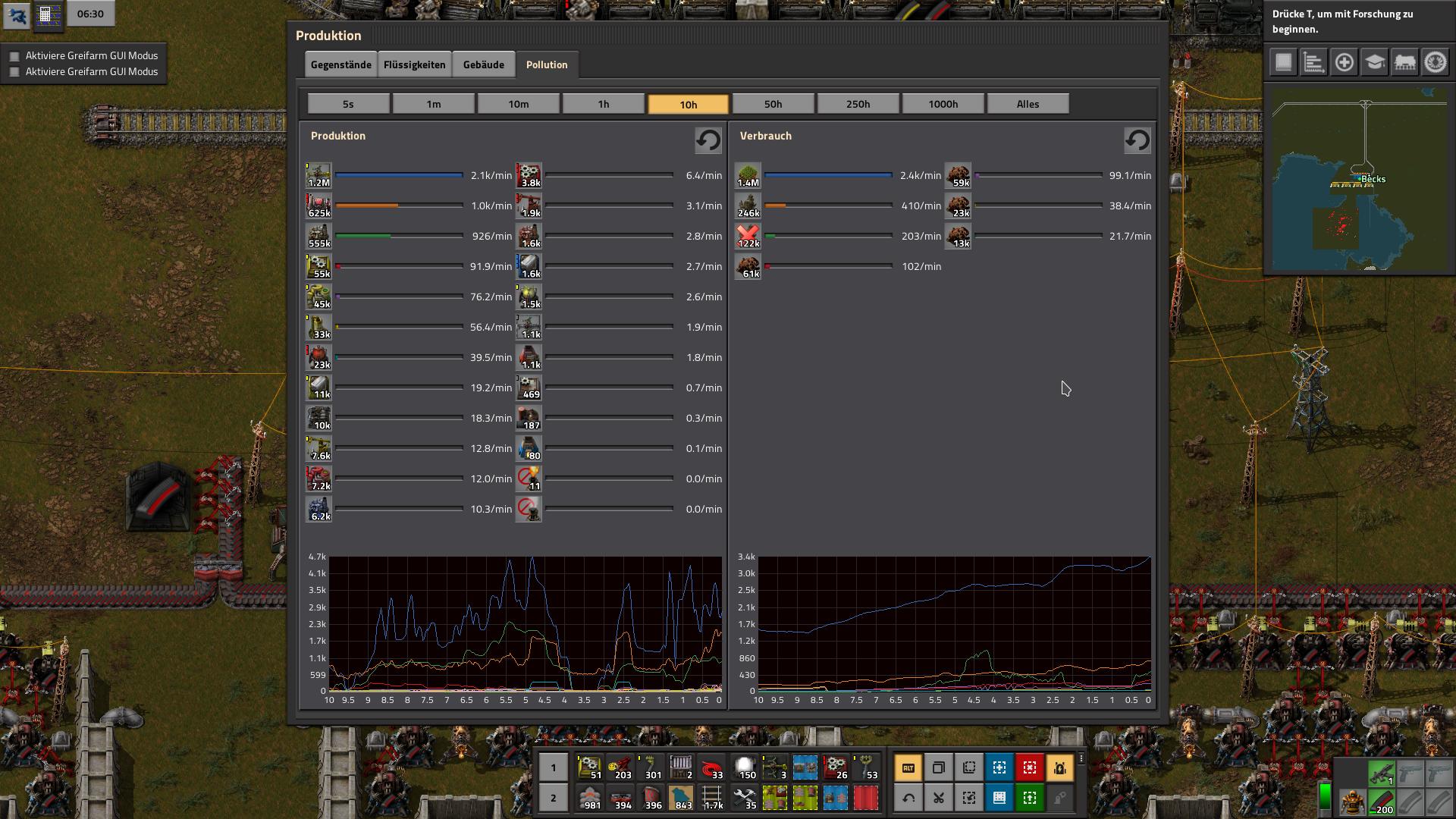Click the green upgrade planner shortcut
The image size is (1456, 819).
coord(1029,798)
